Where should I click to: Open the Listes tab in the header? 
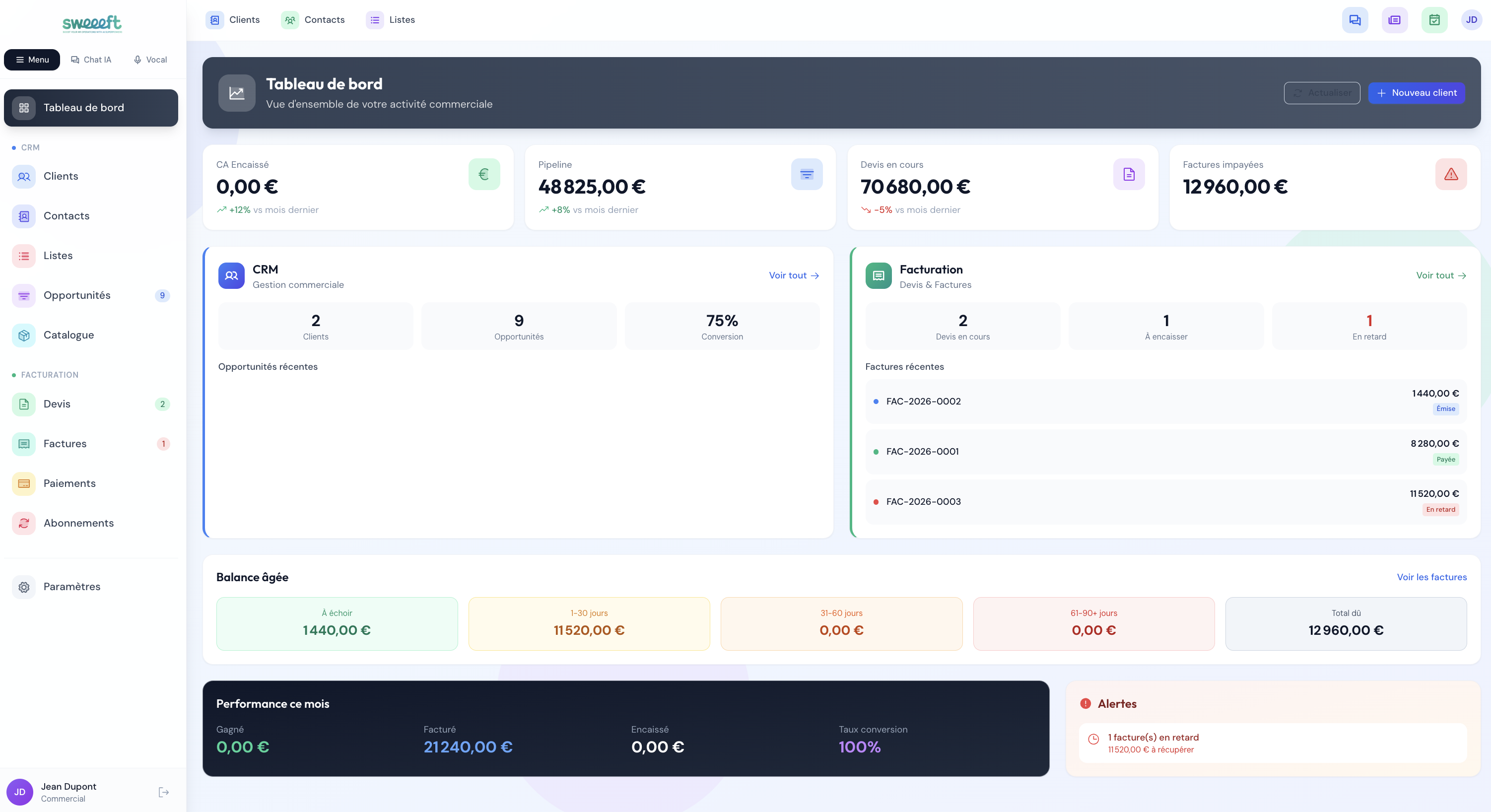click(x=390, y=19)
